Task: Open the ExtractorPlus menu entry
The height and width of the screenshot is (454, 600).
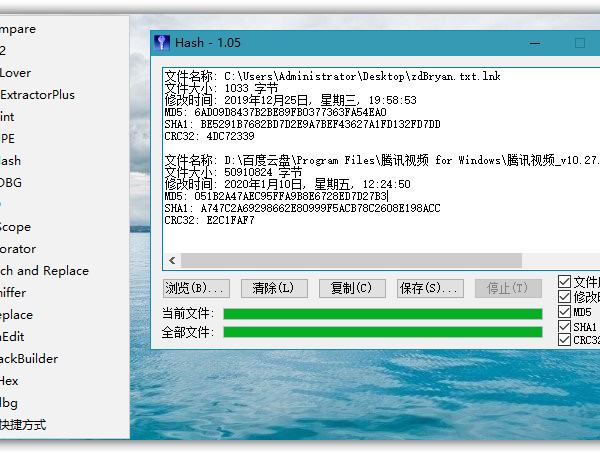Action: [x=38, y=95]
